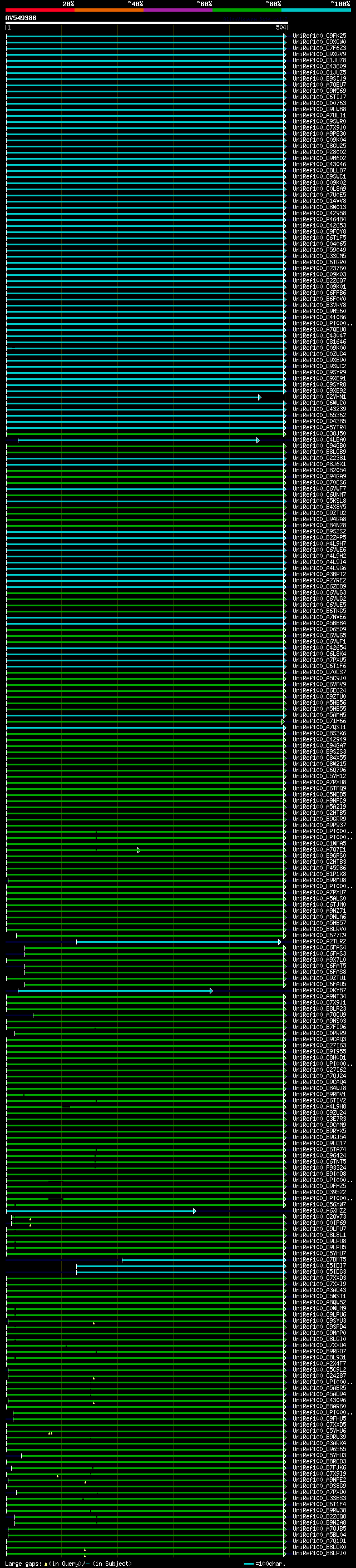Open the UniRef100_Q9FK25 hit label
Image resolution: width=356 pixels, height=1568 pixels.
[x=319, y=36]
